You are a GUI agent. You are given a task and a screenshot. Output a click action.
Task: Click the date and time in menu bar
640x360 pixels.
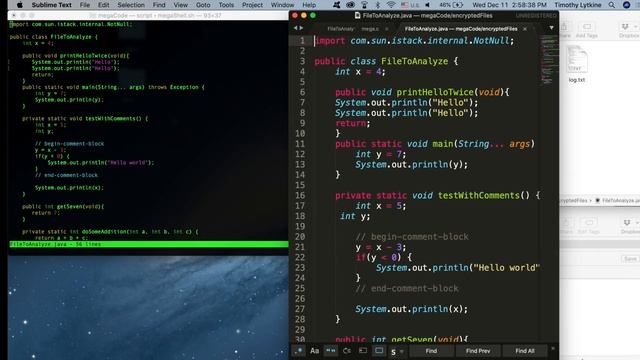509,5
